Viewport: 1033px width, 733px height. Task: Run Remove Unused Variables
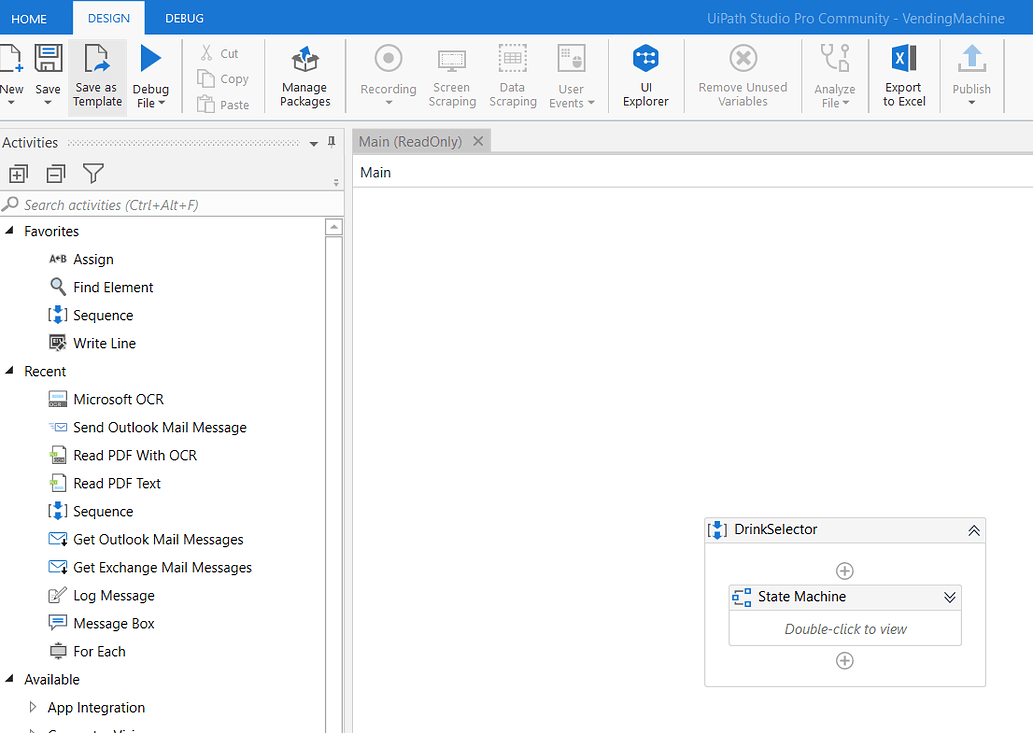(742, 75)
